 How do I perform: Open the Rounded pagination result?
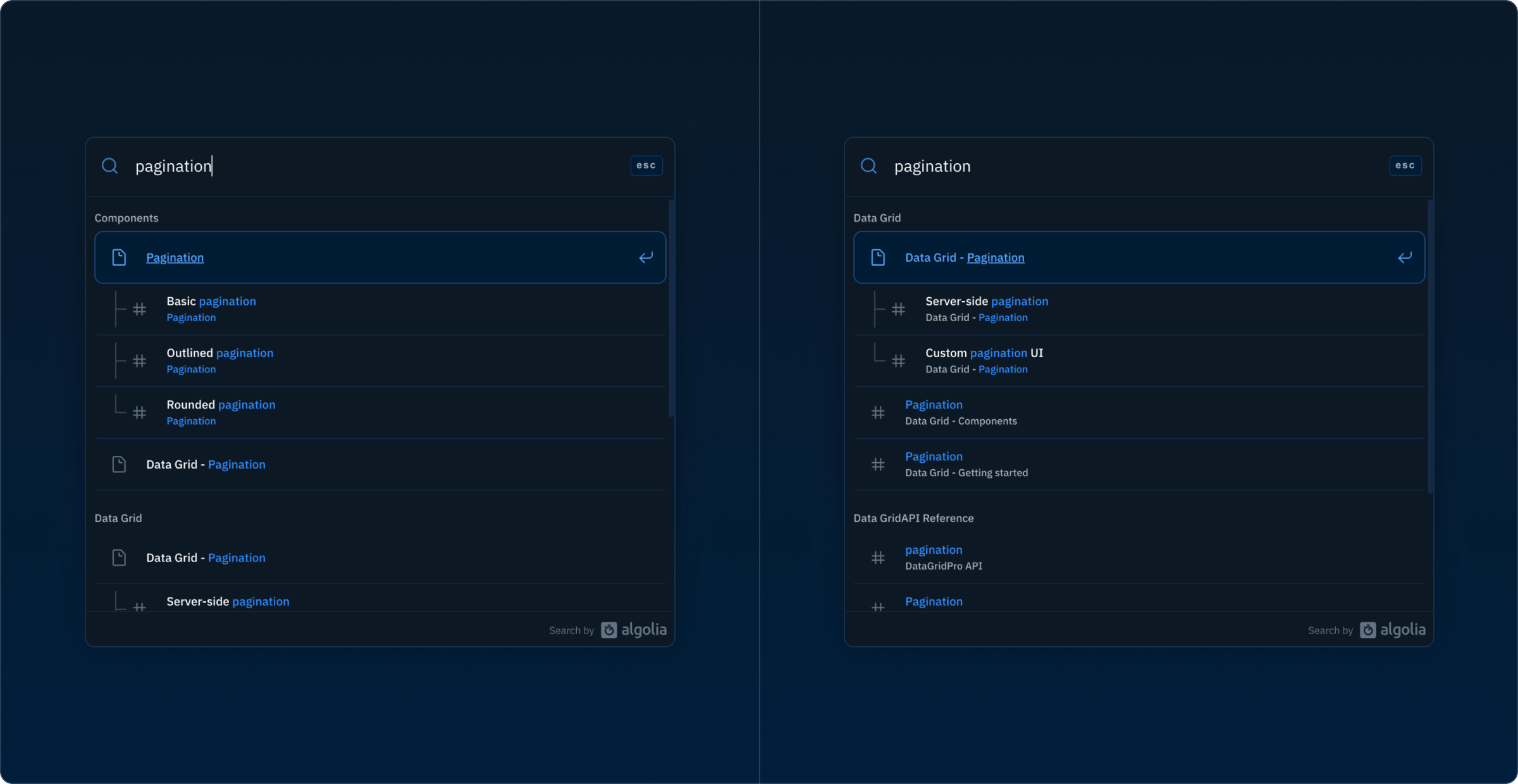click(221, 405)
